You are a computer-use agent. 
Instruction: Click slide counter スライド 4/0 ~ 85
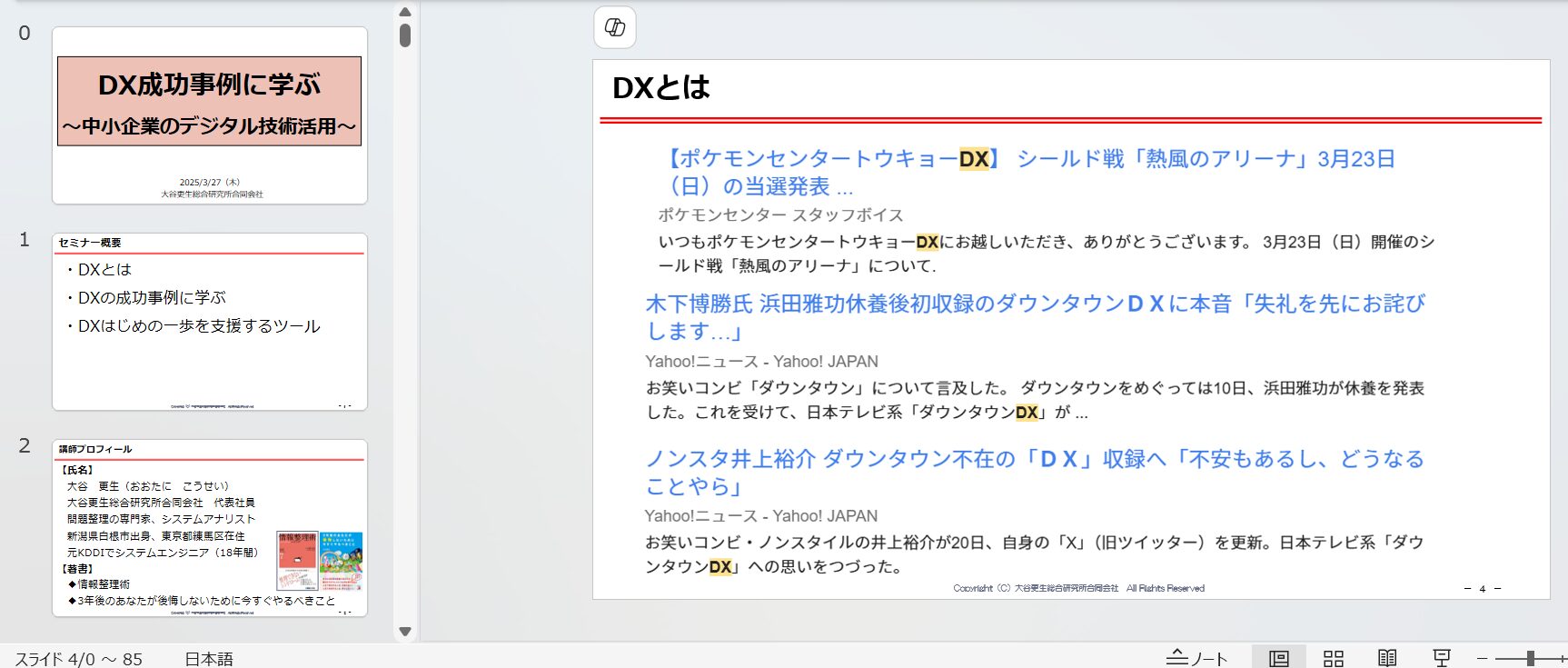click(79, 659)
